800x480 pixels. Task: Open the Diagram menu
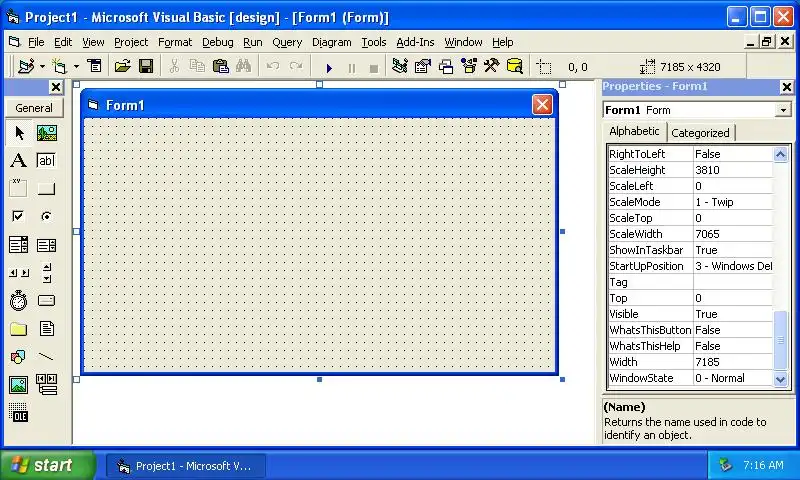tap(332, 42)
